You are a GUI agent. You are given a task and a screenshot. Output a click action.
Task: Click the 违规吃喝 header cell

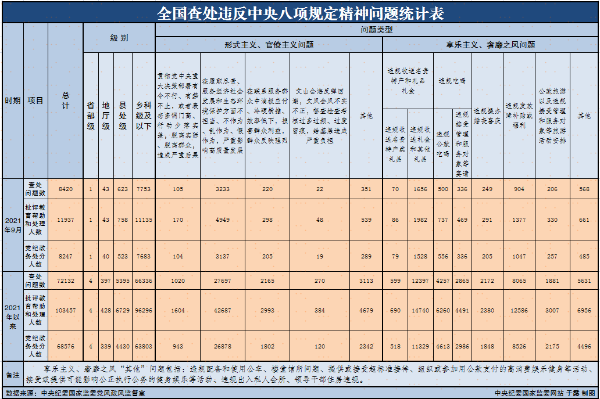coord(452,80)
